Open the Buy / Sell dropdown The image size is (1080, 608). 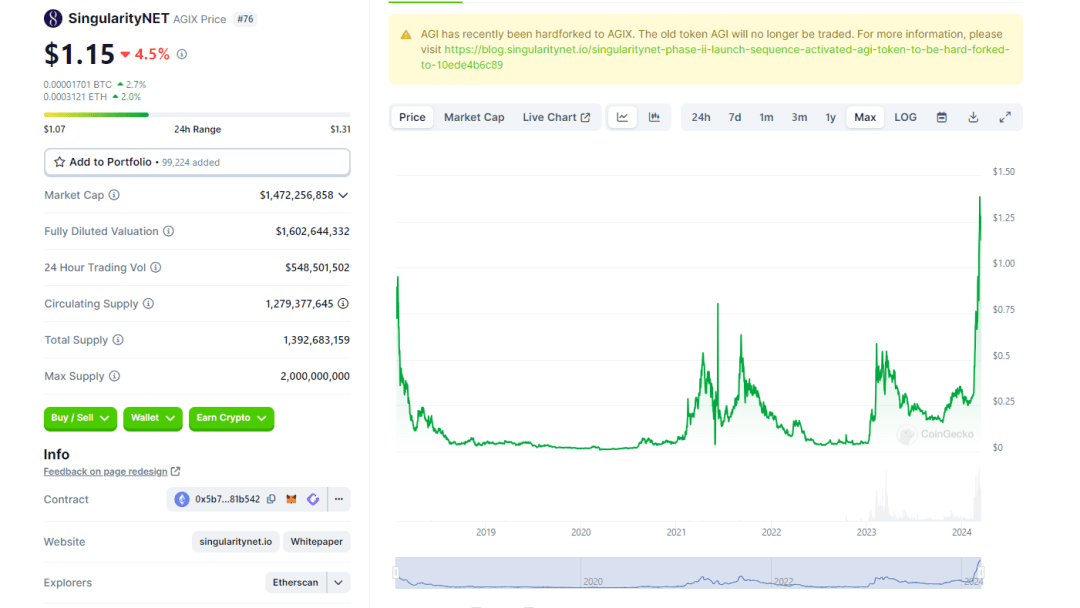80,418
